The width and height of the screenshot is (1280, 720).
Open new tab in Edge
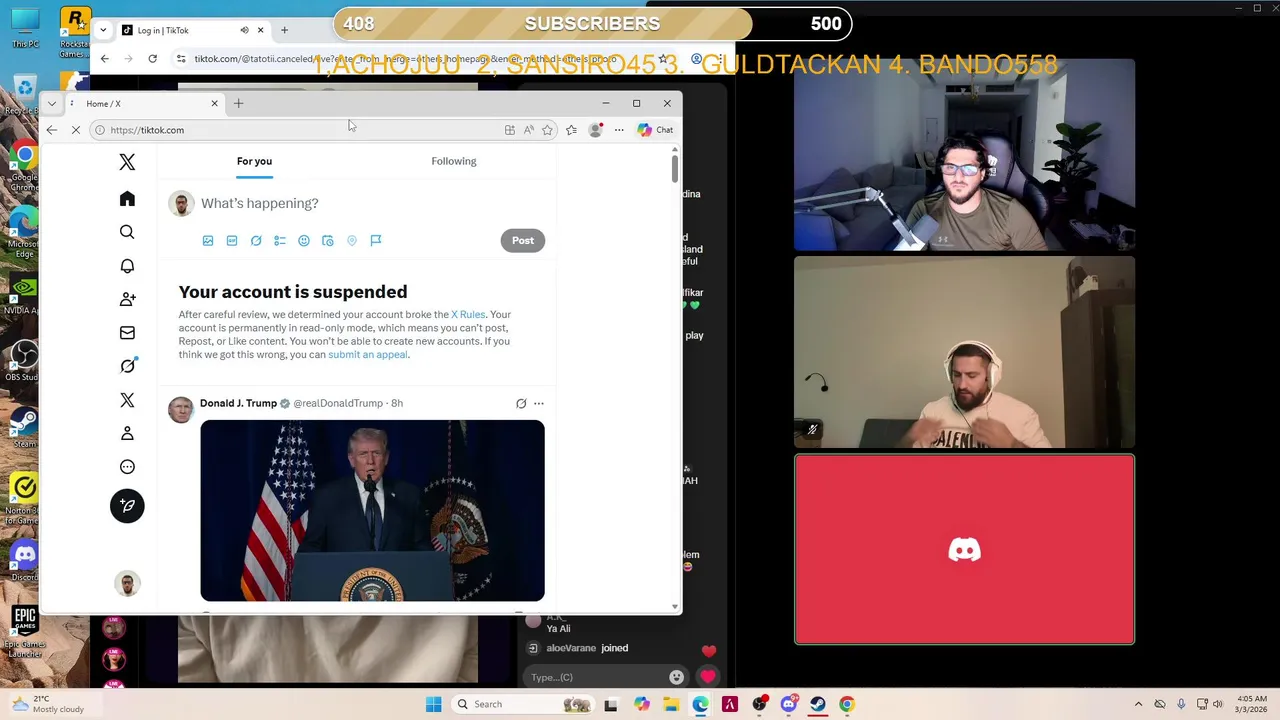(x=238, y=103)
